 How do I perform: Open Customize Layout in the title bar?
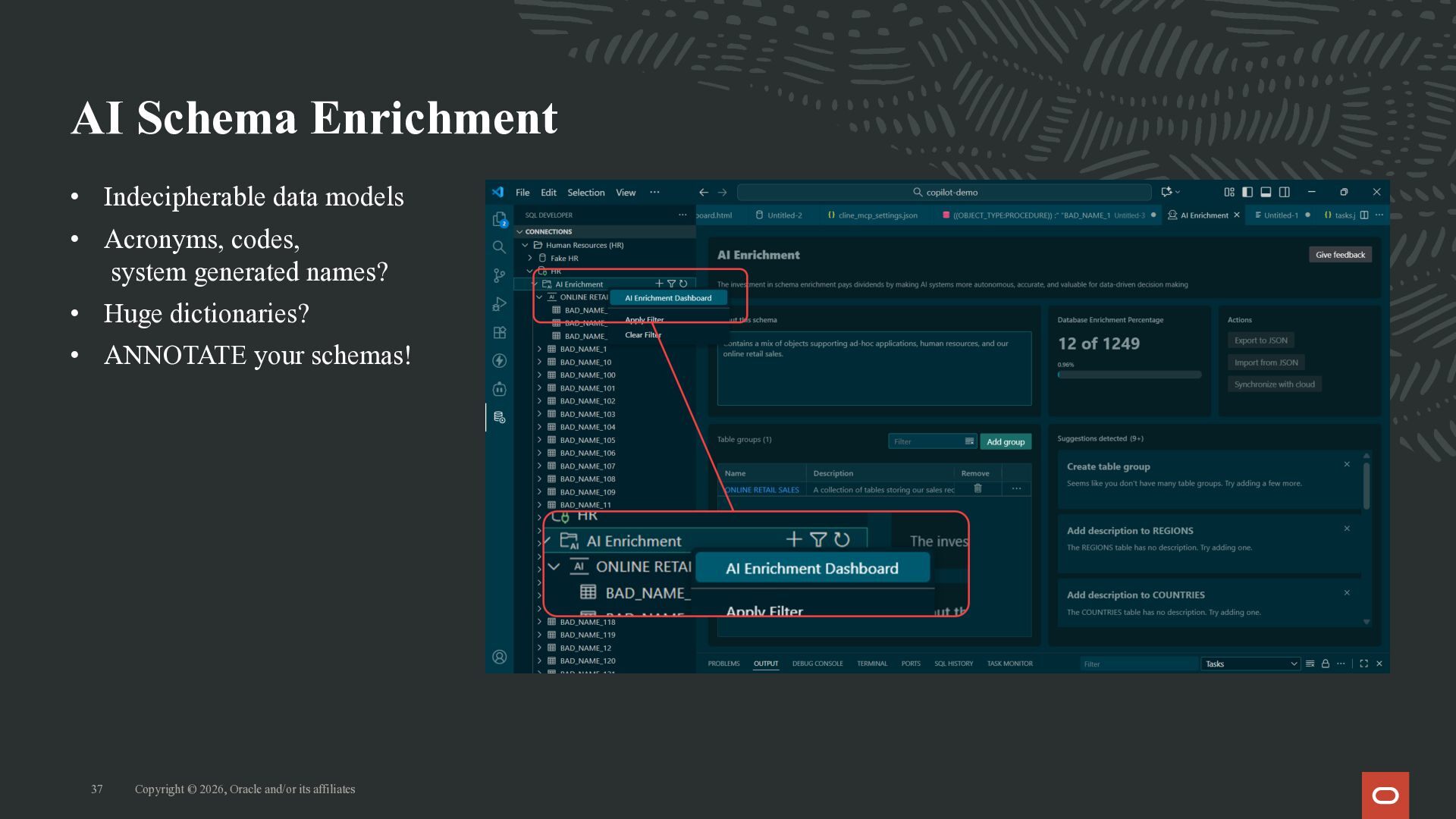(1229, 192)
